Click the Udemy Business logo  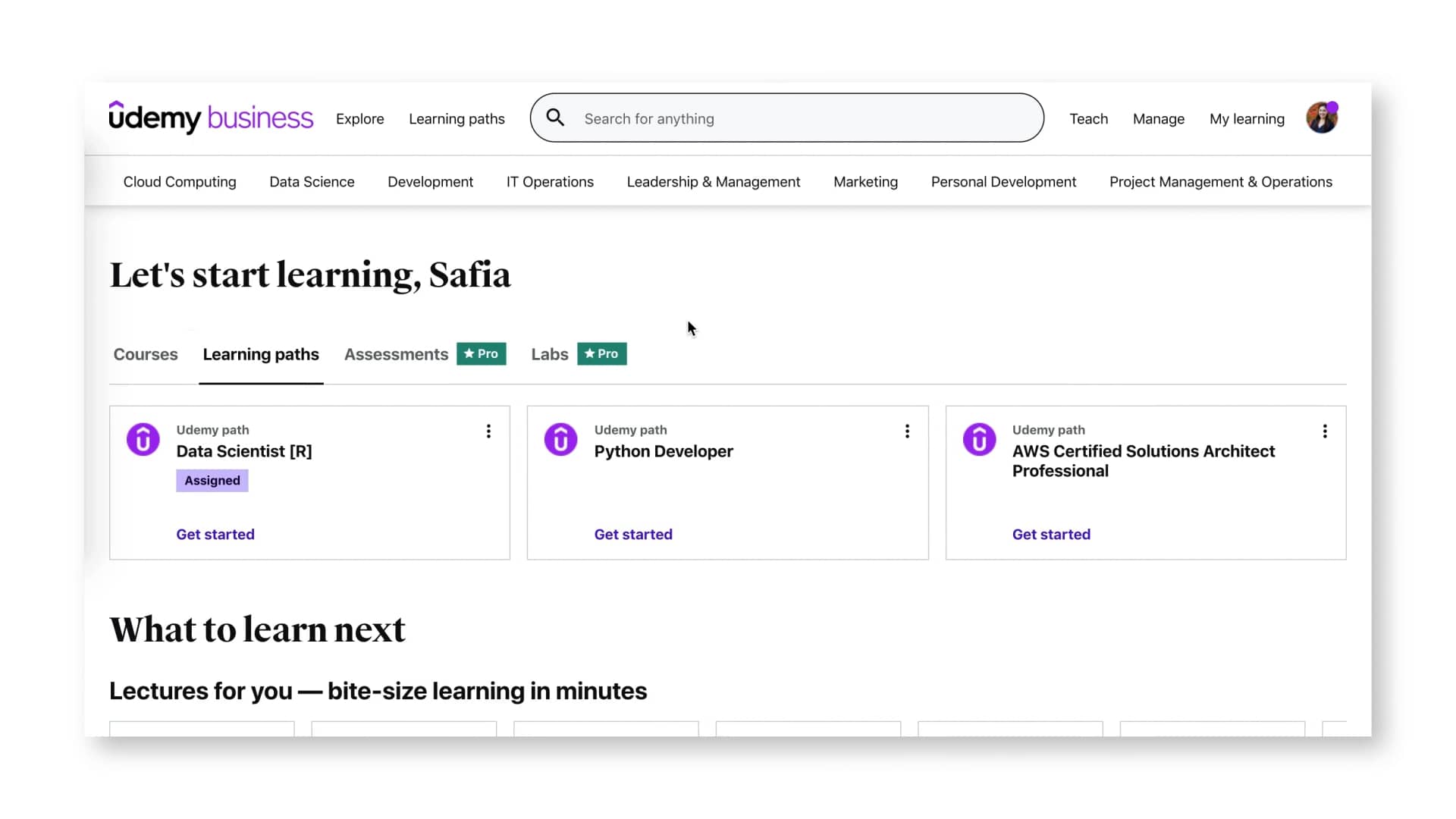pos(211,118)
